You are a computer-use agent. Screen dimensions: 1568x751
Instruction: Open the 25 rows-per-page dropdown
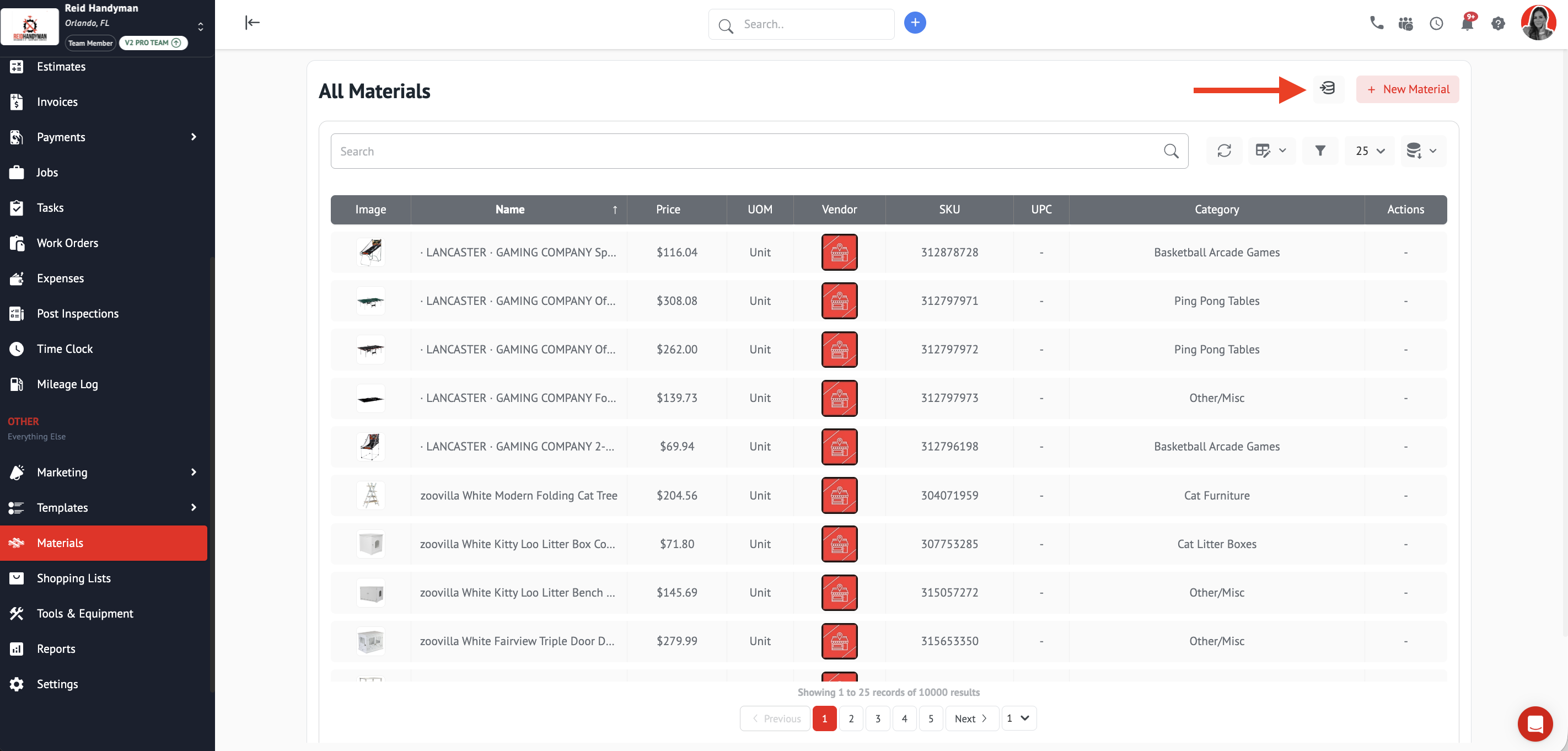[x=1370, y=151]
